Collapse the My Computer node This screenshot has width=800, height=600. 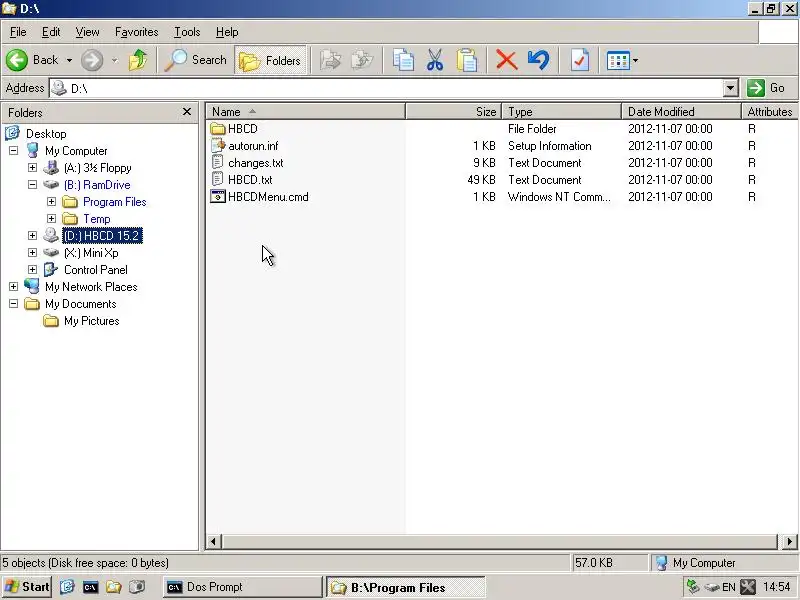13,151
